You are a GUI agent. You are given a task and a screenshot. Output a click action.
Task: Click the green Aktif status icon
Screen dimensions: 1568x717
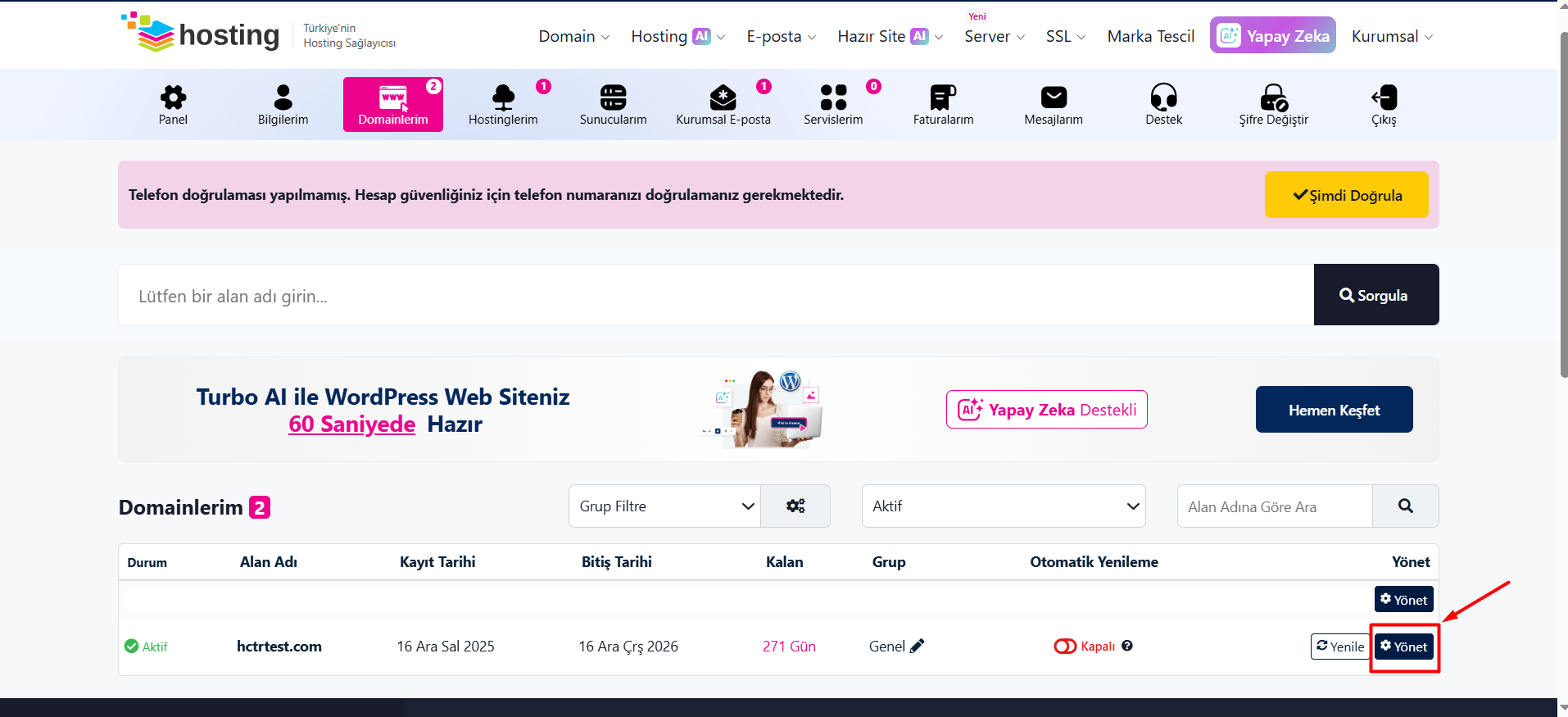coord(131,646)
